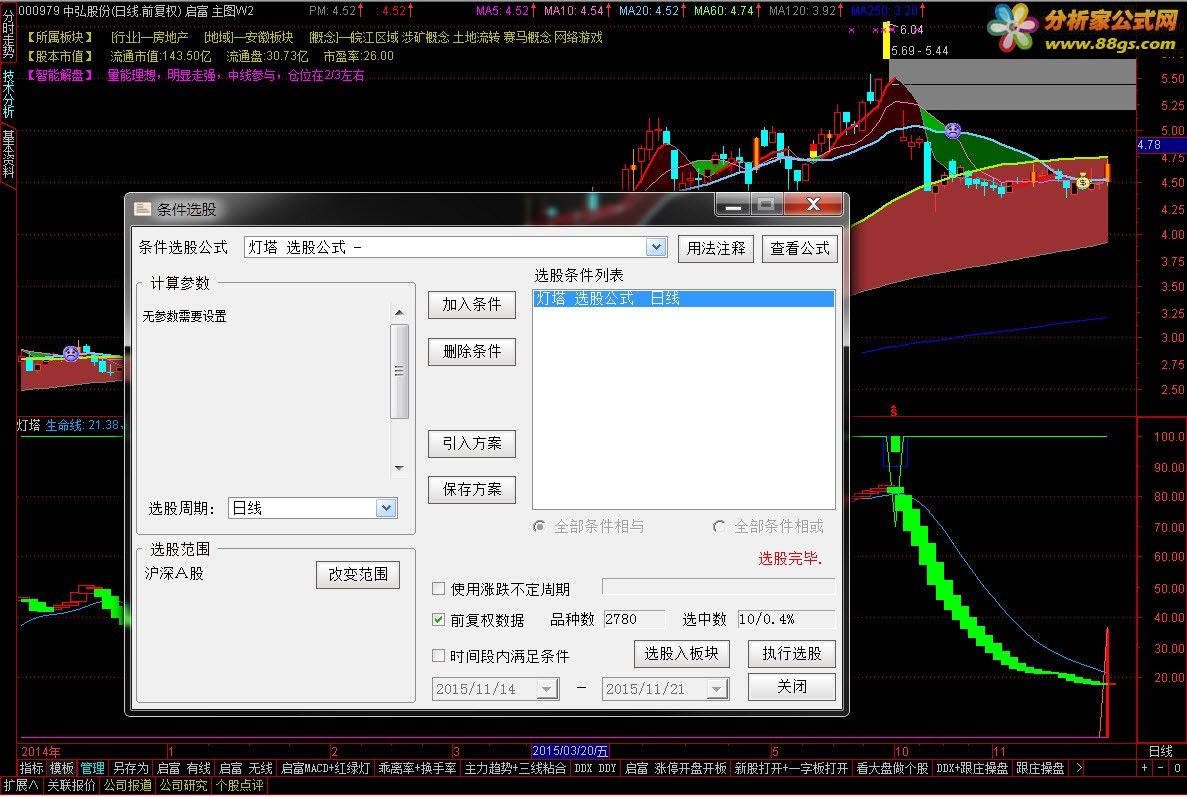1187x797 pixels.
Task: Open 关联报价 bottom tab
Action: pyautogui.click(x=71, y=786)
